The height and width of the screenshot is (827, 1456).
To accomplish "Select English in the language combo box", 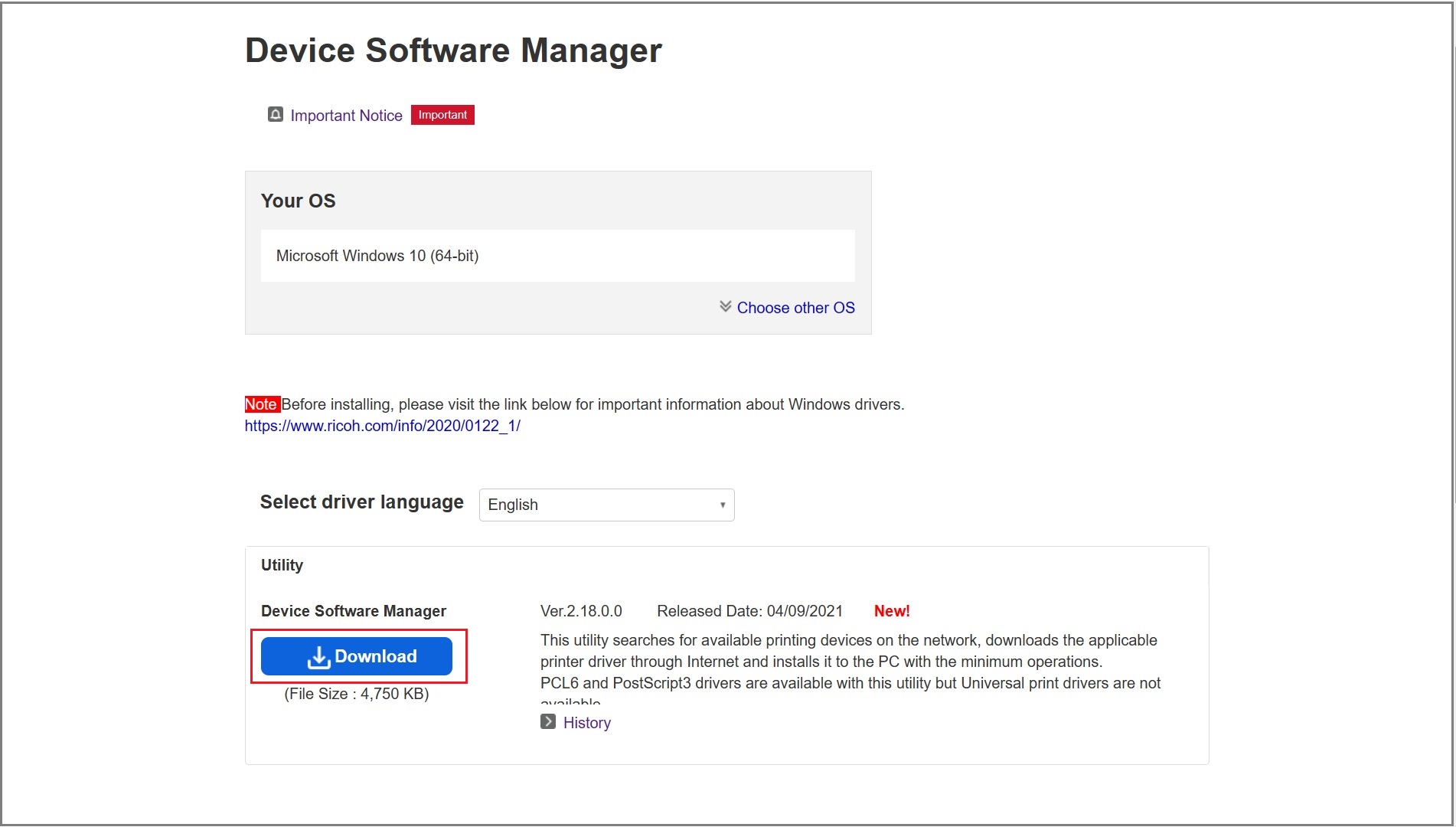I will click(606, 505).
